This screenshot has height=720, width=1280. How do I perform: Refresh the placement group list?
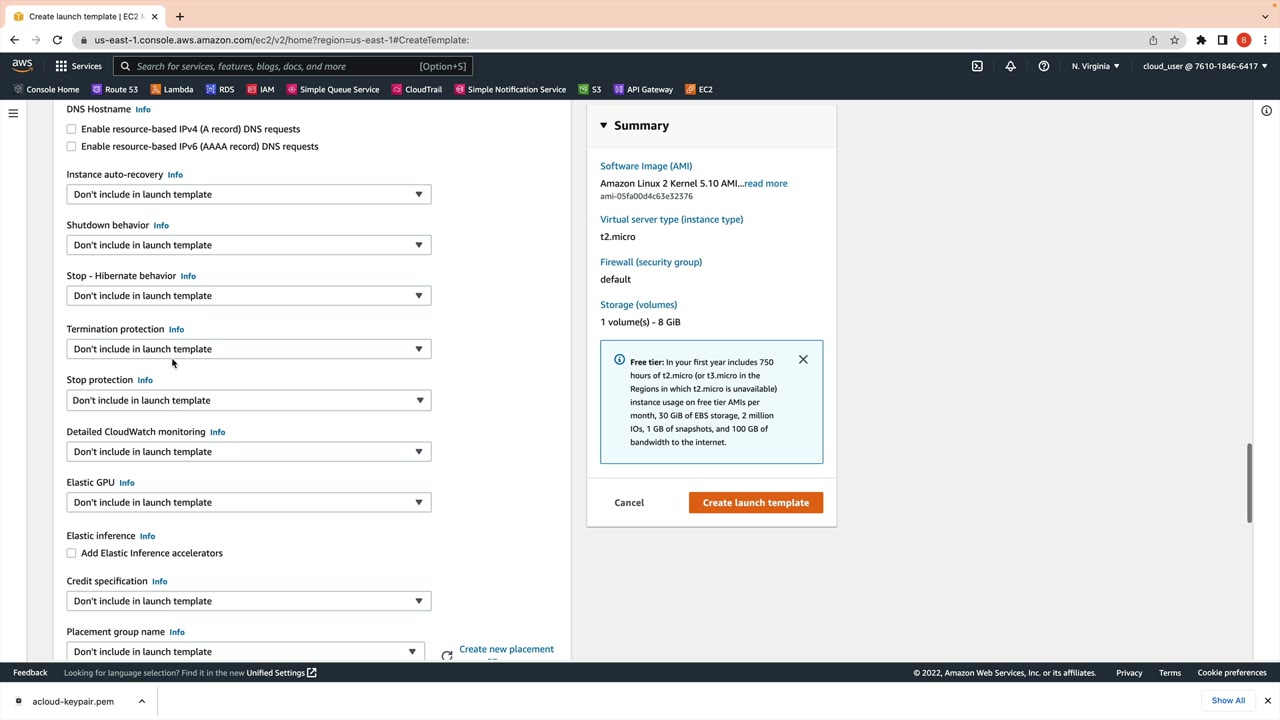447,655
